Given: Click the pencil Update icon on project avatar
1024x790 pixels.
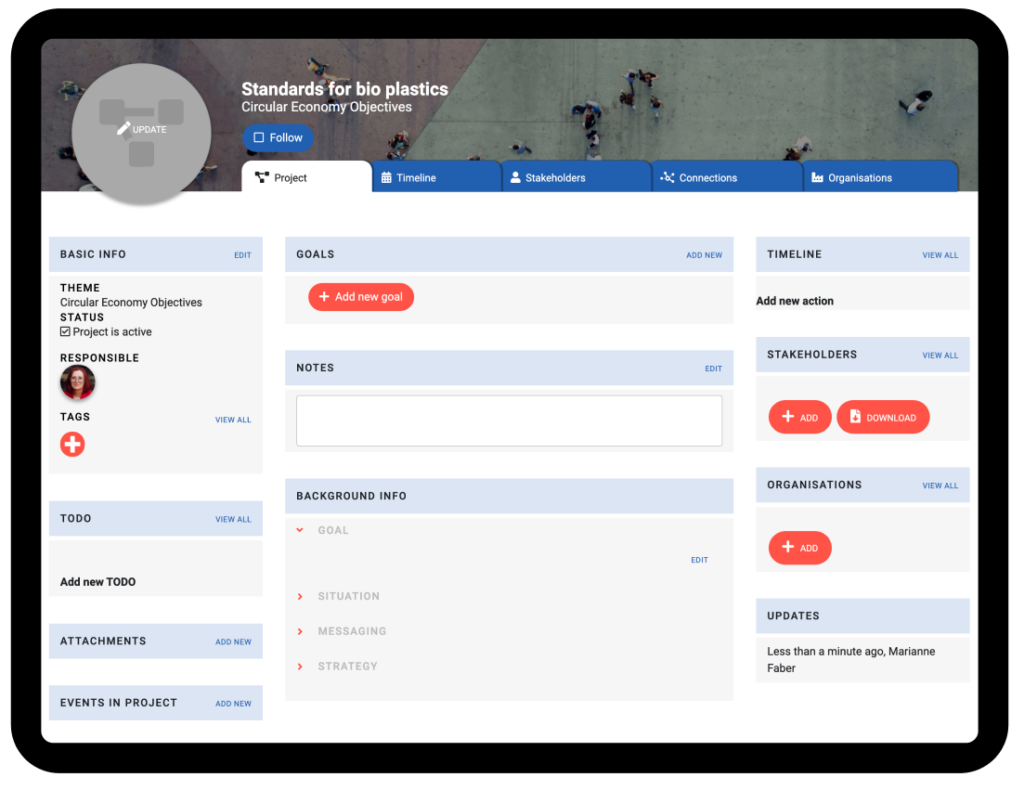Looking at the screenshot, I should point(123,129).
